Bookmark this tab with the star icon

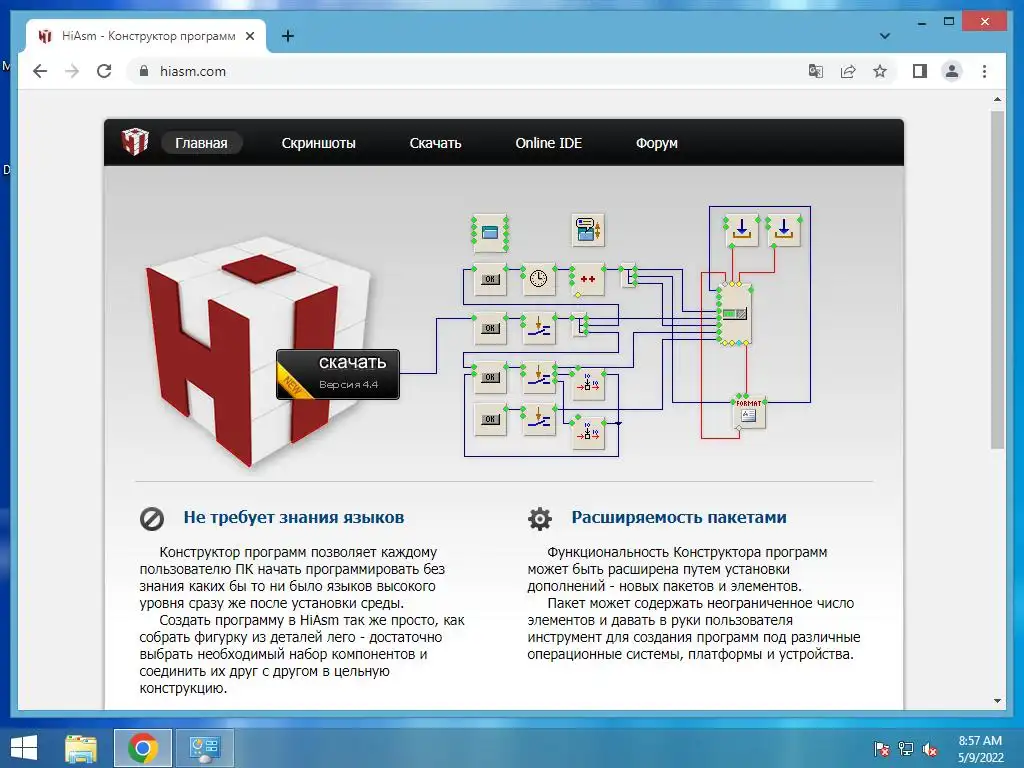[x=880, y=71]
